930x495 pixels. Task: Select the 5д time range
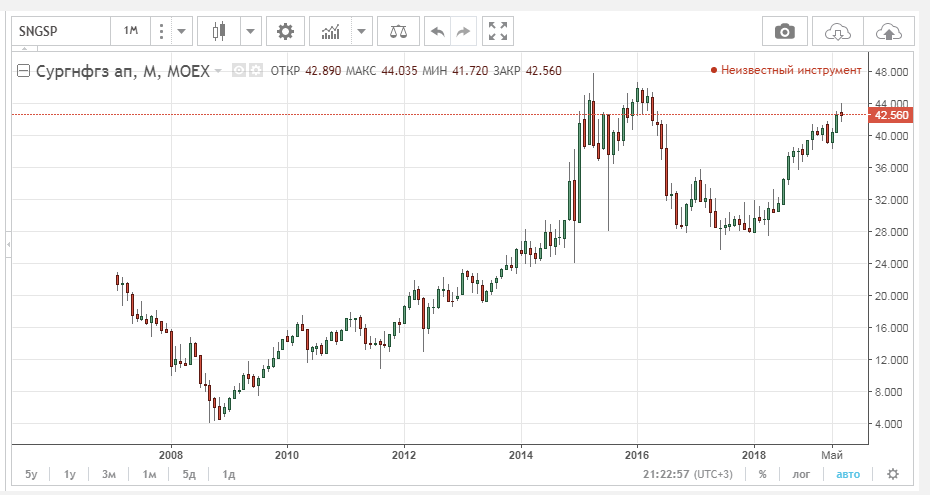coord(189,474)
